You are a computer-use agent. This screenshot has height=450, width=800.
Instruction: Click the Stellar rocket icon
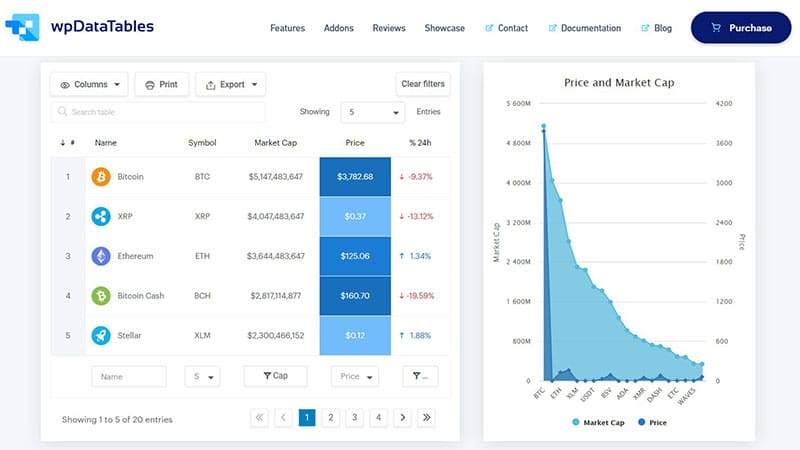point(101,336)
